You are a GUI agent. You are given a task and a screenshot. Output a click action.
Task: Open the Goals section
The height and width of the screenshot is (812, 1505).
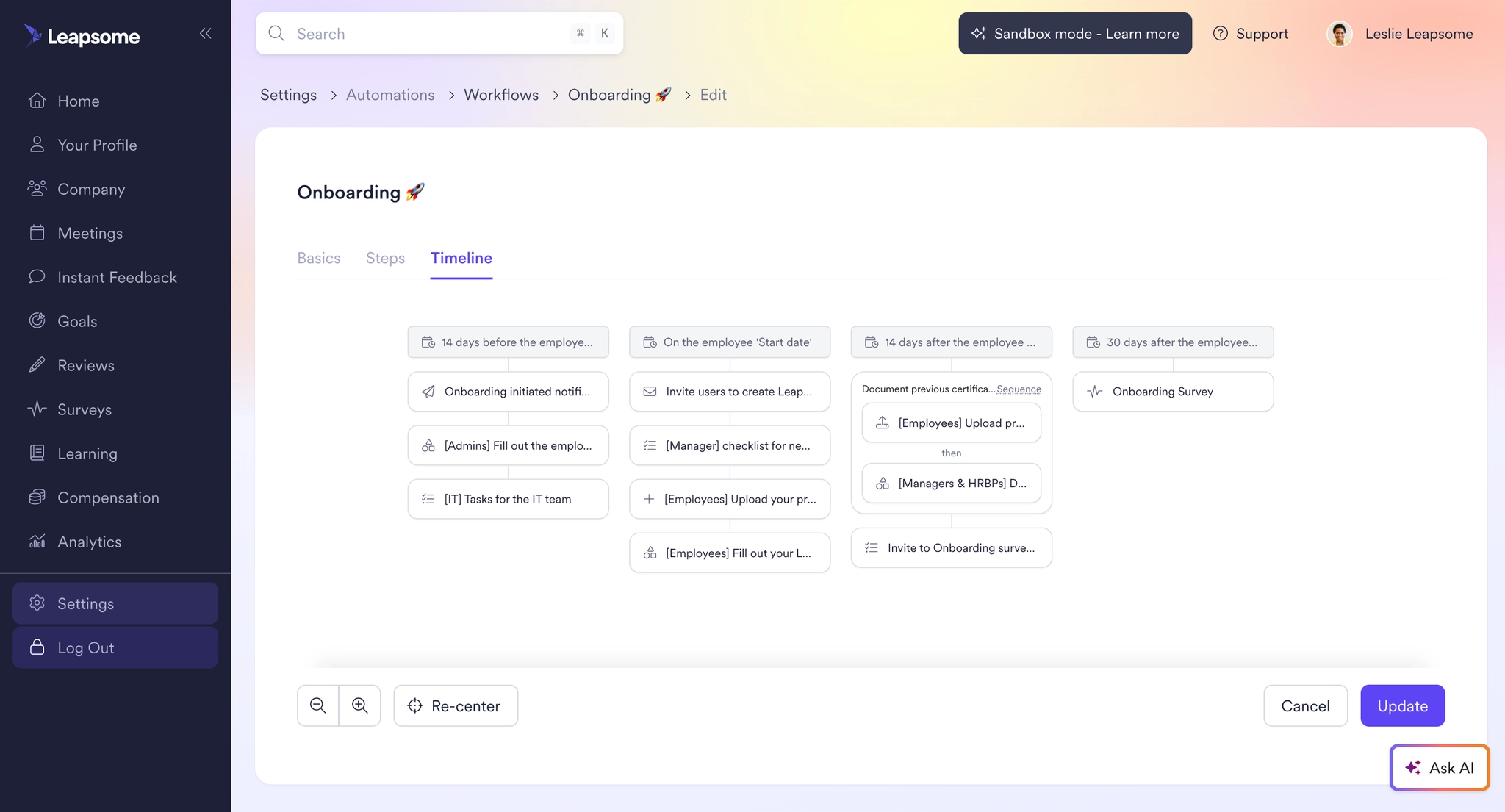click(x=77, y=321)
